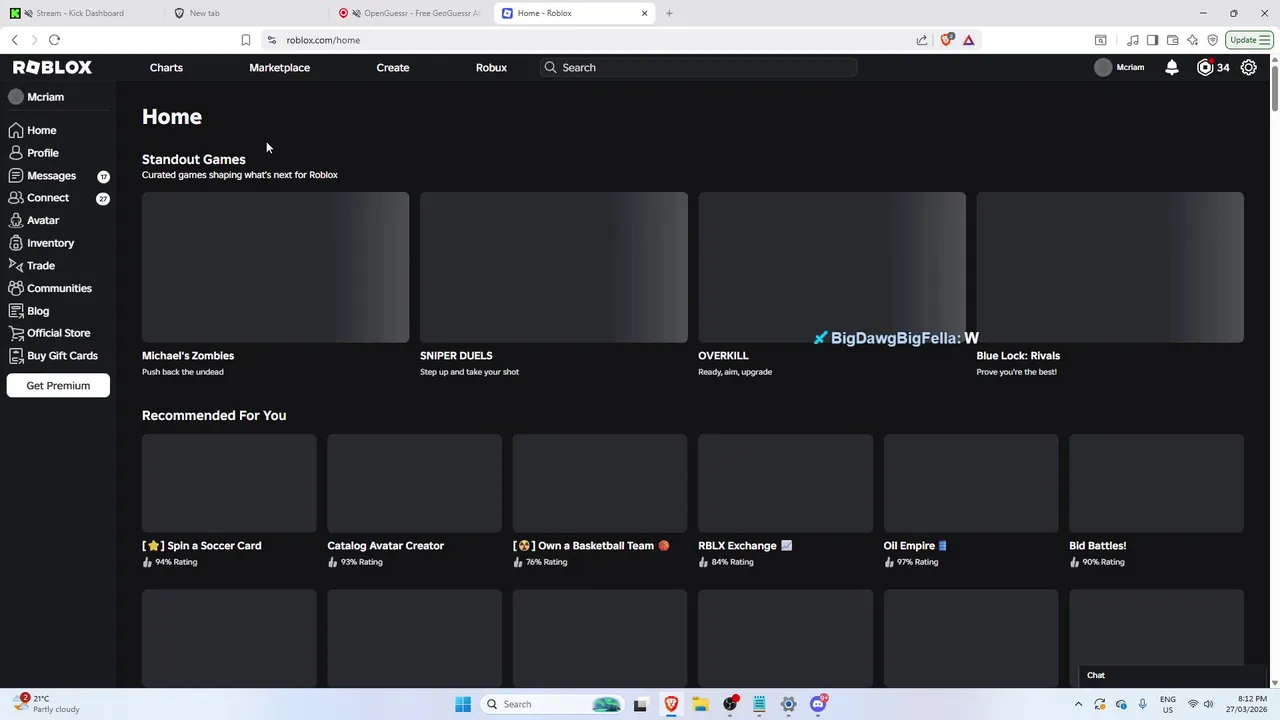Click the Messages icon in the sidebar
Screen dimensions: 1280x720
point(16,175)
